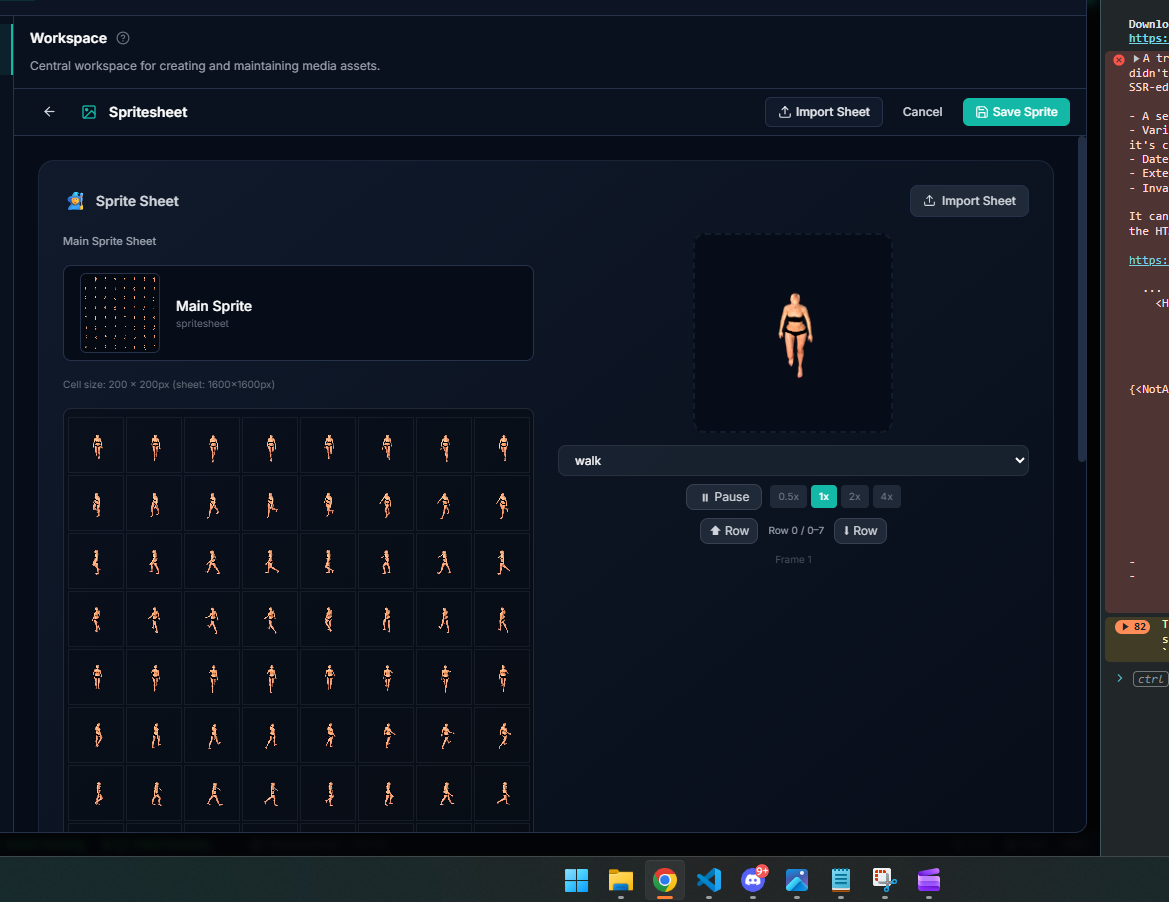The height and width of the screenshot is (902, 1169).
Task: Click the Main Sprite title text
Action: tap(214, 306)
